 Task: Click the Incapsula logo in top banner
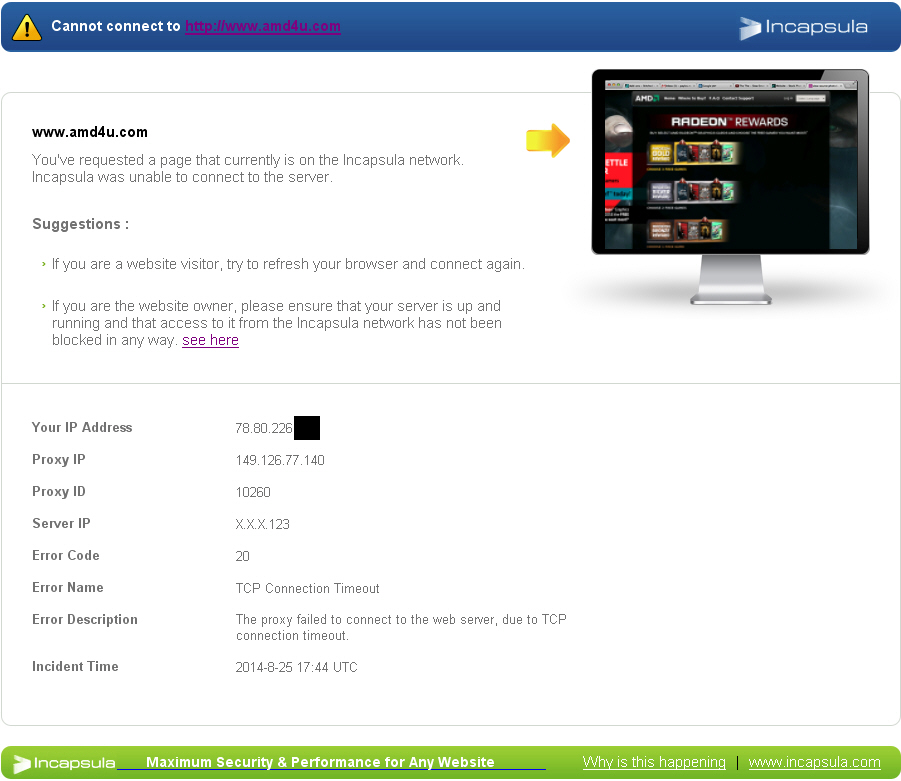coord(803,28)
